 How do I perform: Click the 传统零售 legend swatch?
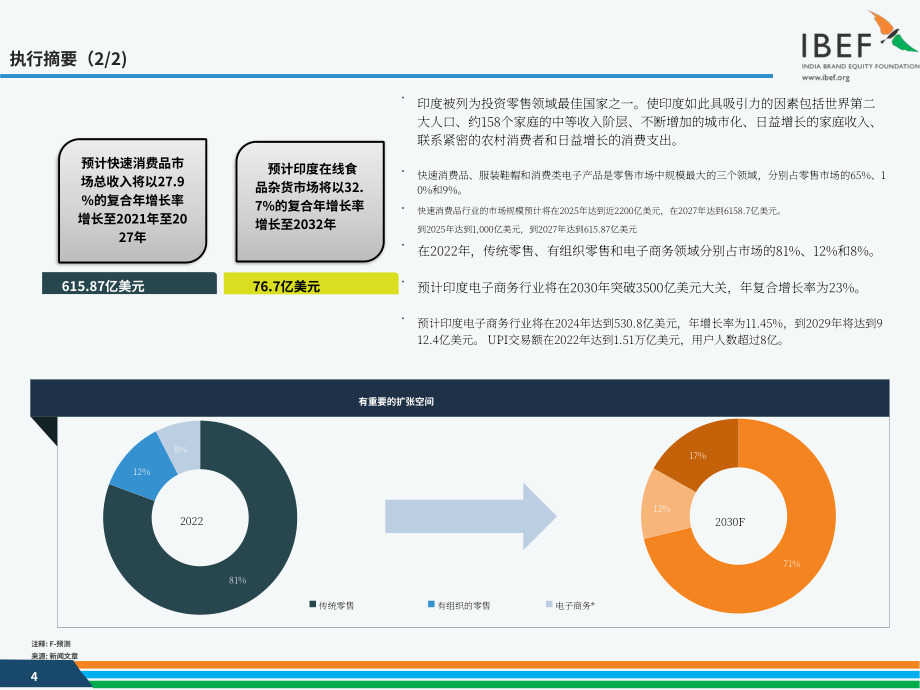coord(313,604)
